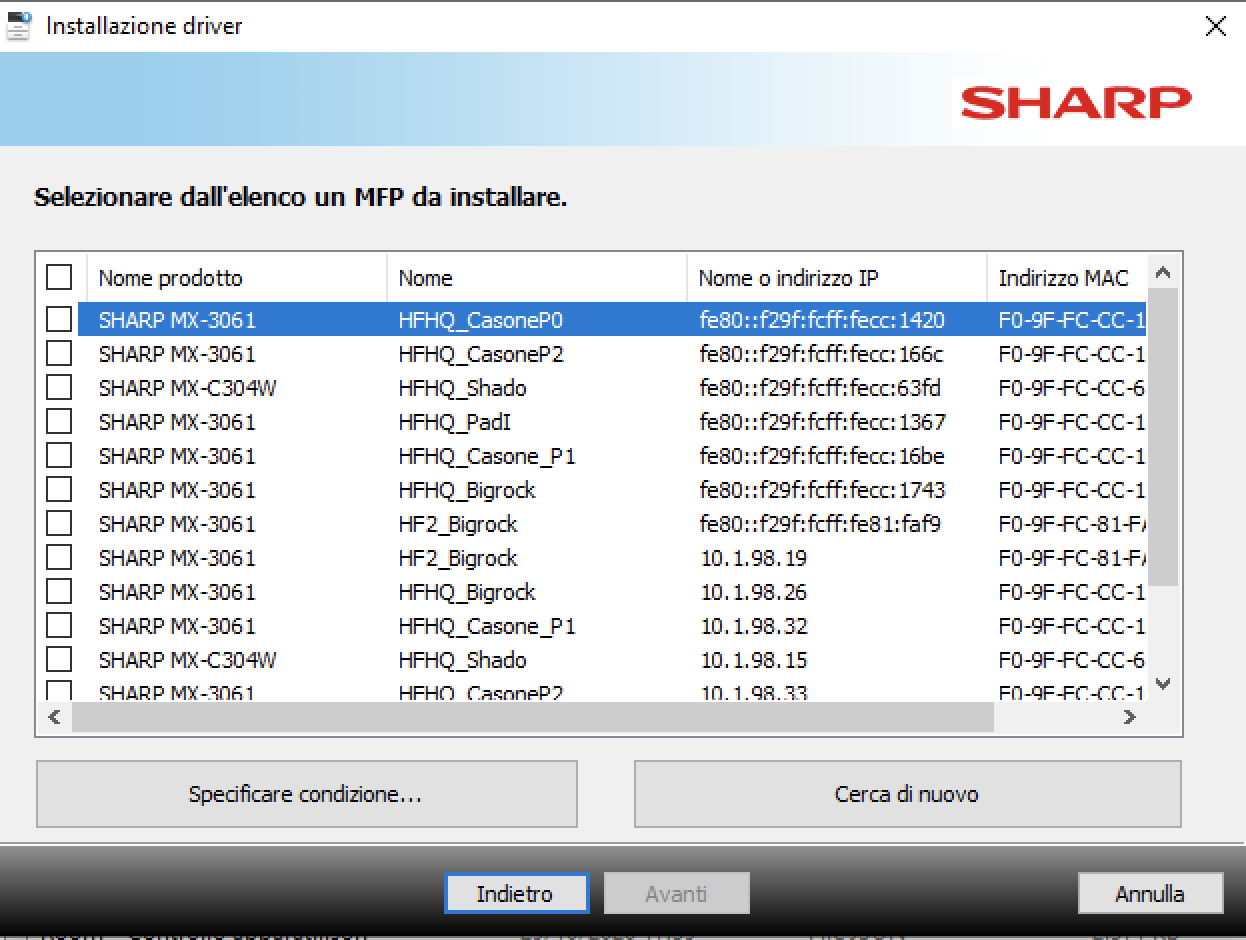Image resolution: width=1246 pixels, height=940 pixels.
Task: Cancel installation with the Annulla button
Action: point(1150,893)
